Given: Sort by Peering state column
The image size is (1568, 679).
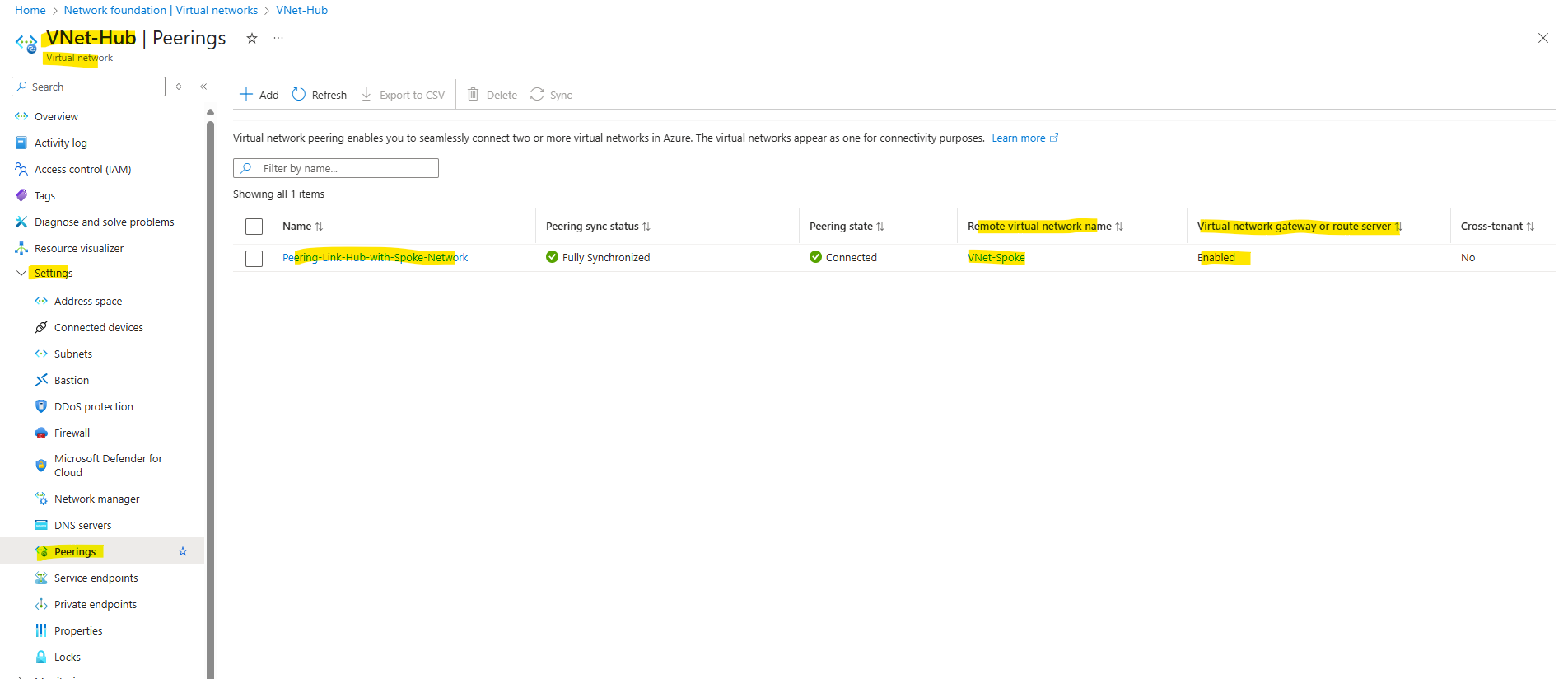Looking at the screenshot, I should click(x=847, y=226).
